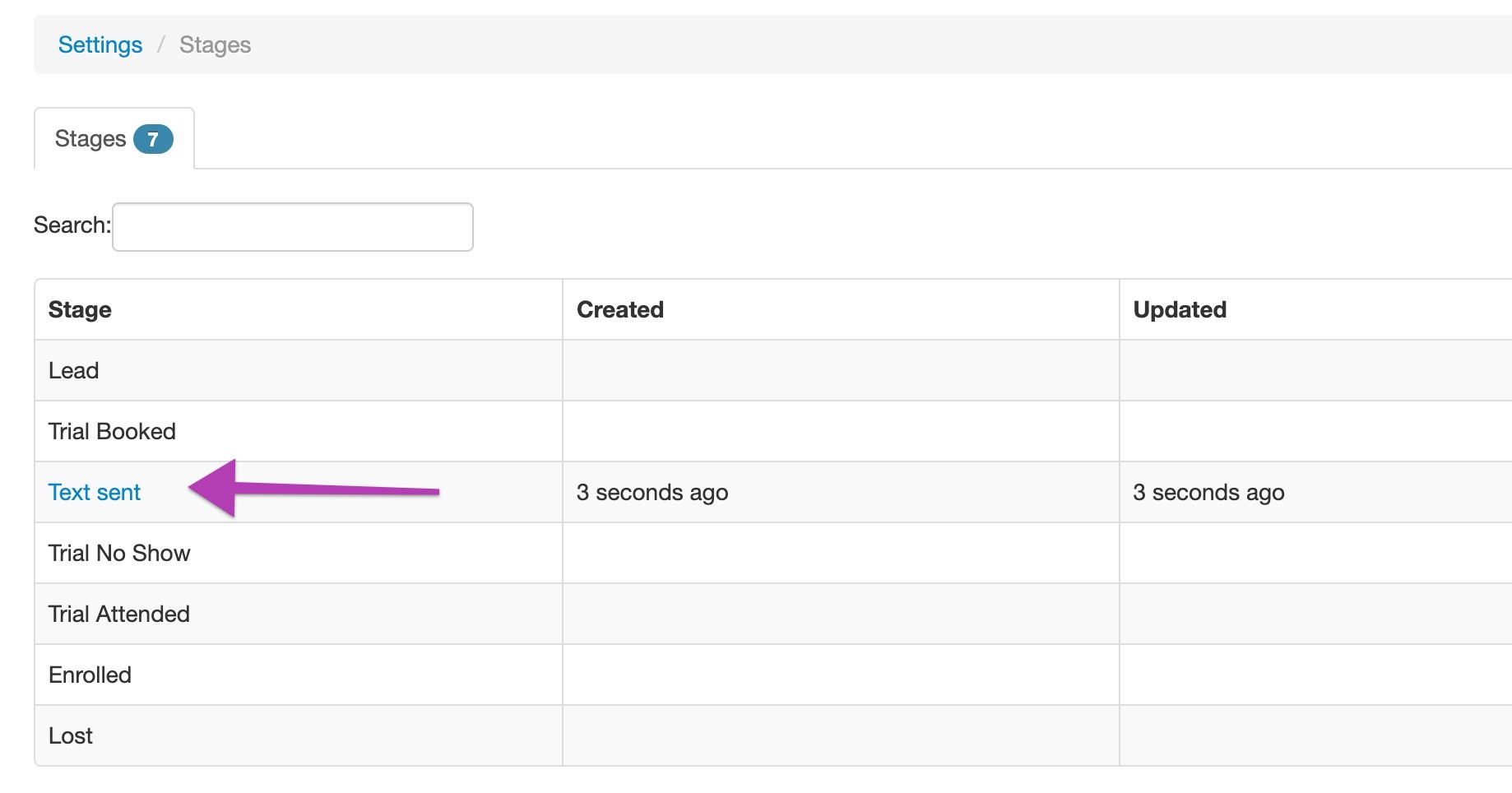The image size is (1512, 793).
Task: Open the Settings breadcrumb link
Action: [x=100, y=44]
